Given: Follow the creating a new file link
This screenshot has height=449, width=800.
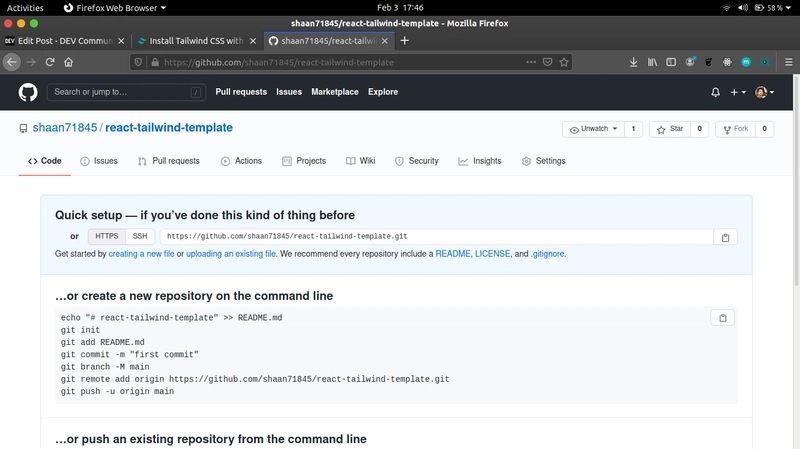Looking at the screenshot, I should (141, 254).
